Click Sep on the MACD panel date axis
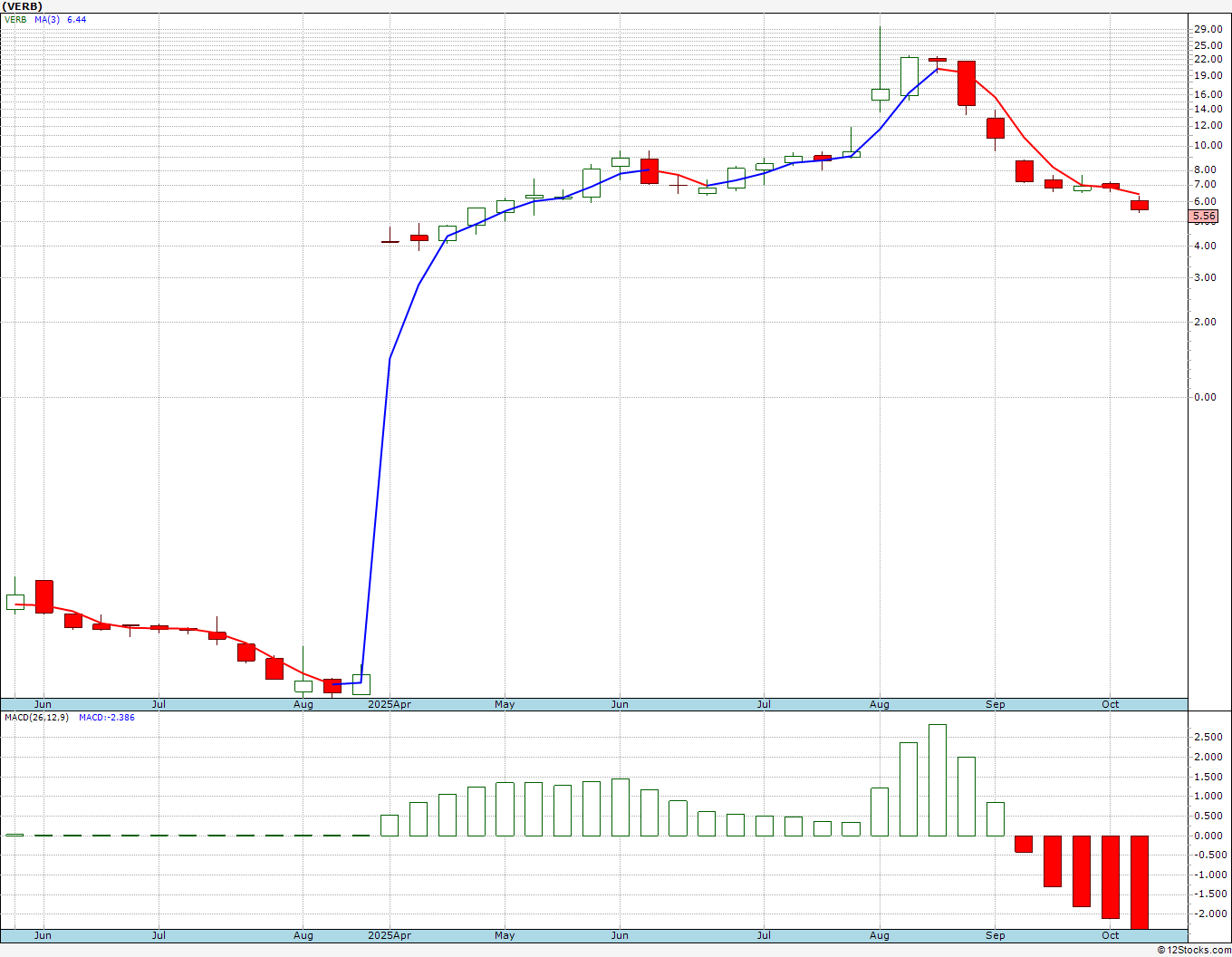 click(996, 935)
